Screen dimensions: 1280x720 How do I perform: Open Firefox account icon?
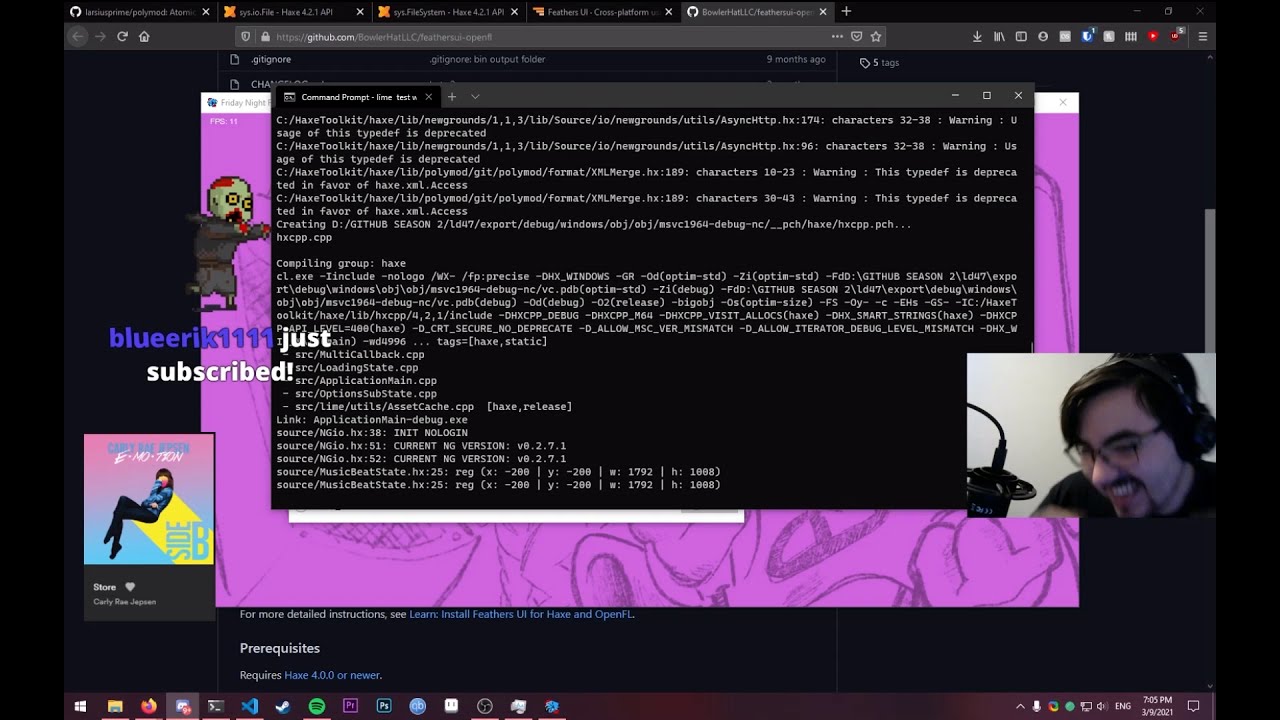pyautogui.click(x=1043, y=36)
